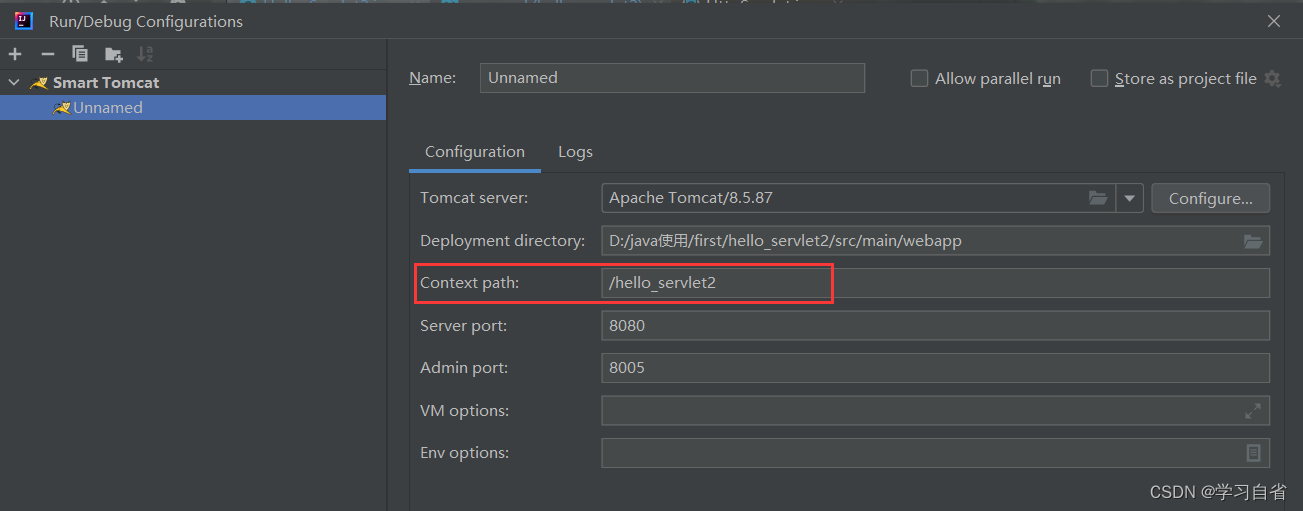Screen dimensions: 1303x511
Task: Sort configurations alphabetically
Action: tap(146, 54)
